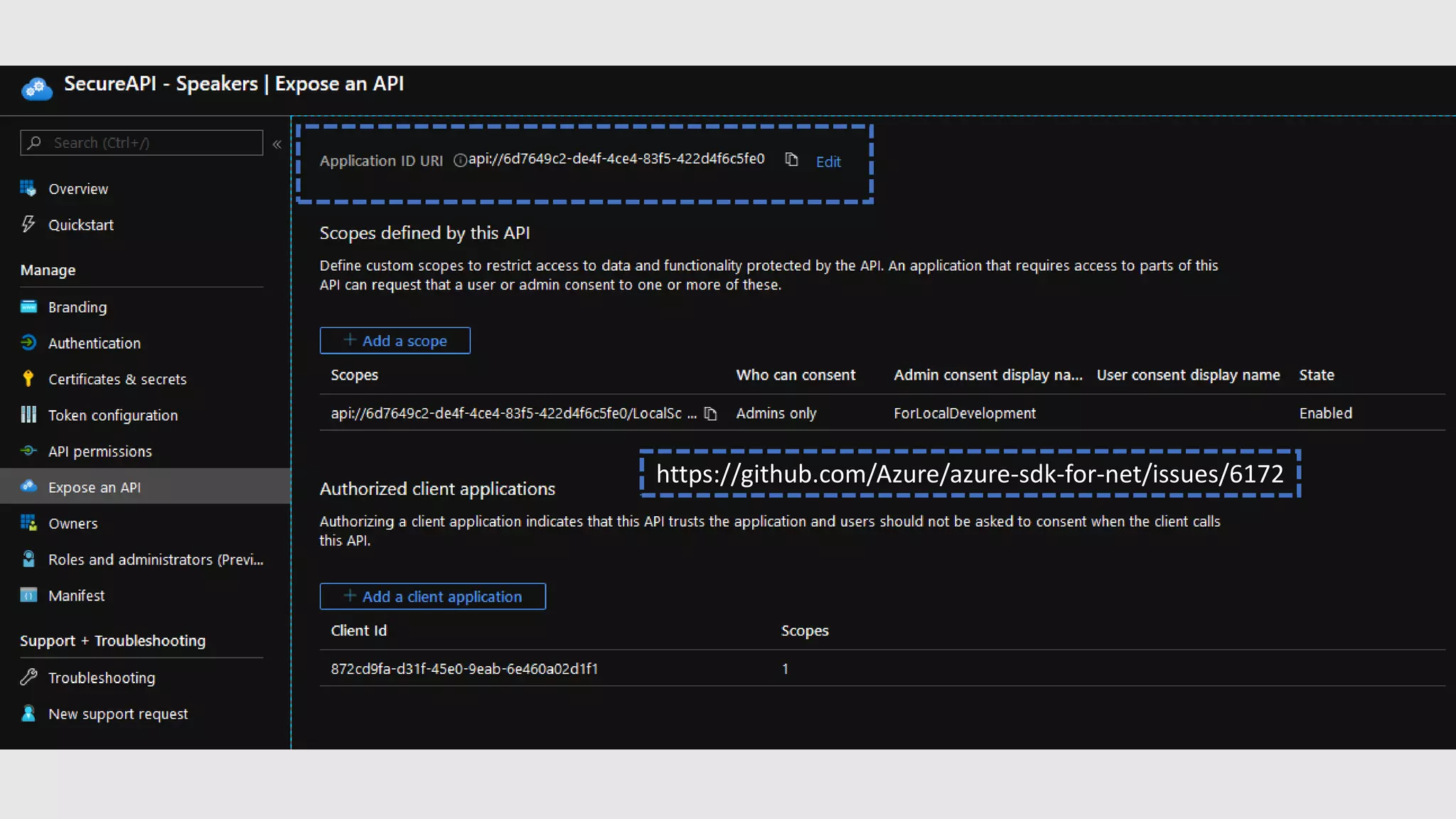Screen dimensions: 1456x819
Task: Click the Enabled state cell
Action: (1325, 413)
